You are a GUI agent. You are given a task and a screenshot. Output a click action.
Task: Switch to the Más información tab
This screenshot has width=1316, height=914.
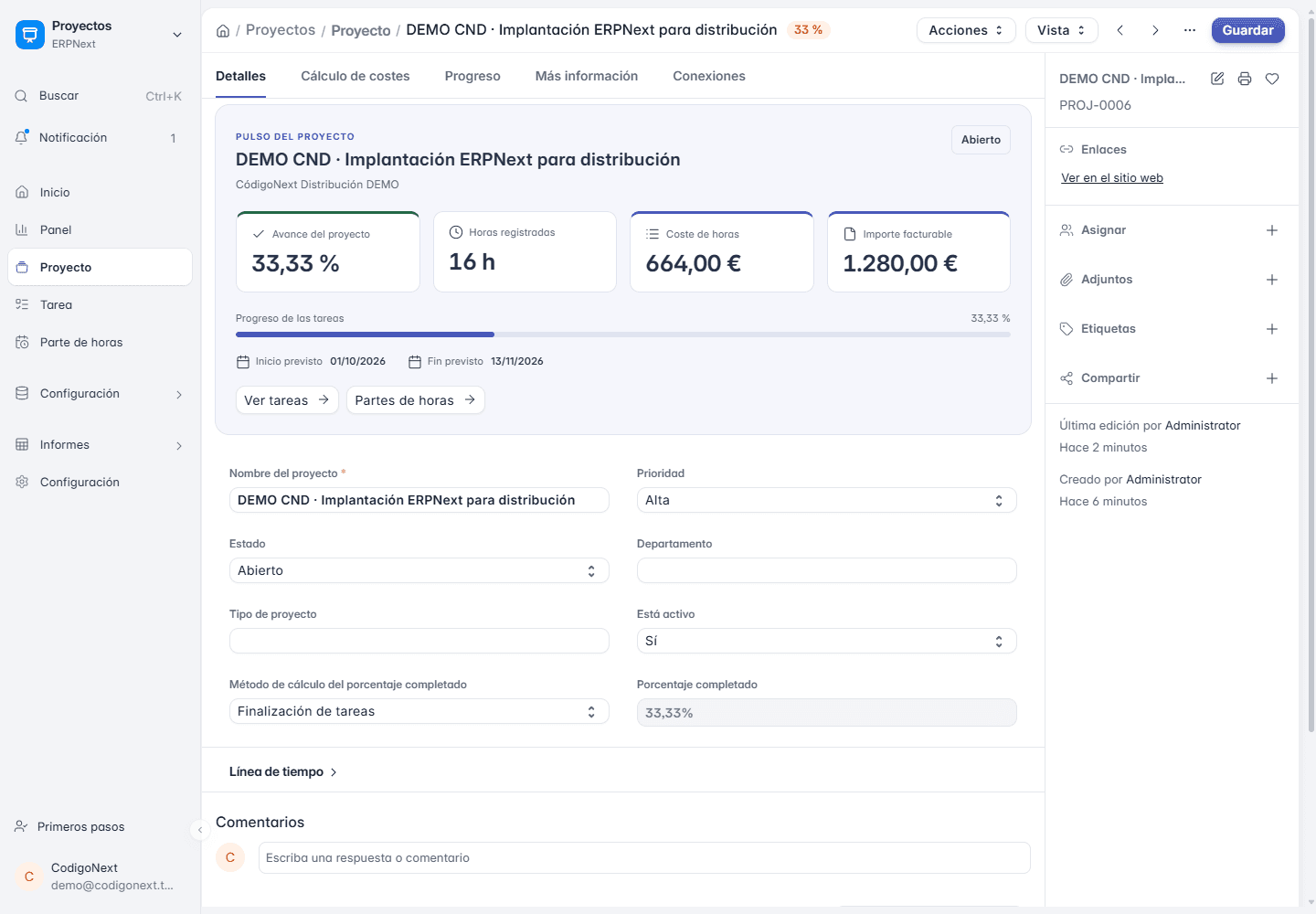click(587, 76)
